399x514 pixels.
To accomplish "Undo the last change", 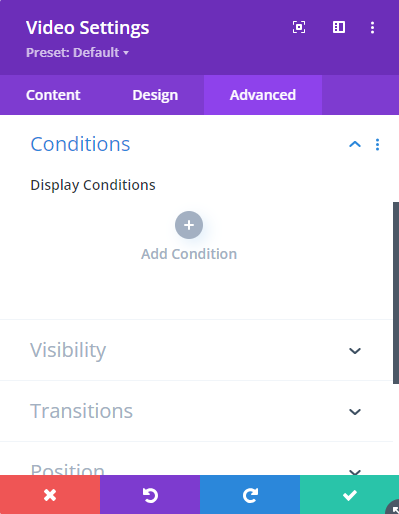I will coord(150,495).
